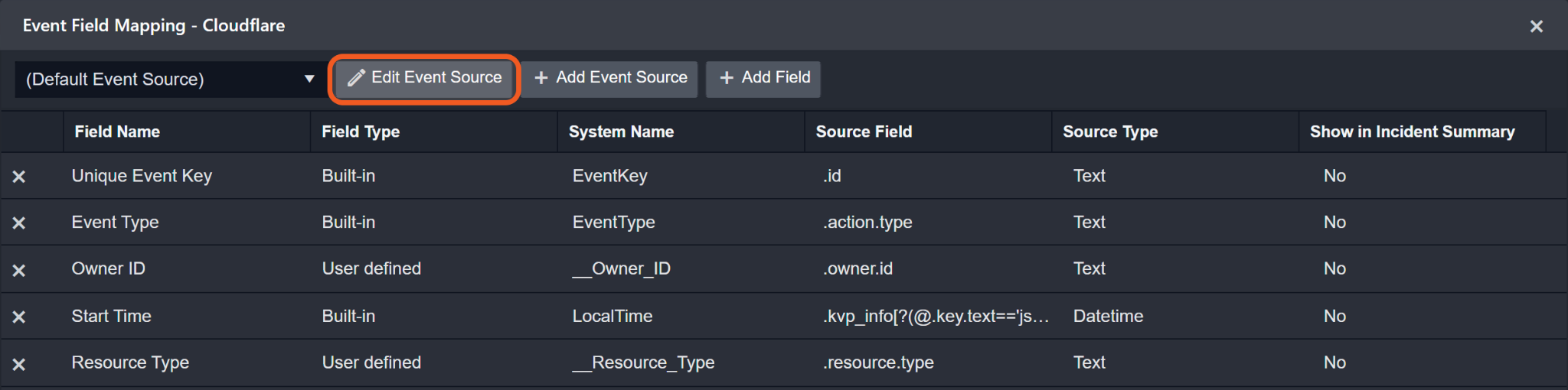Close the Event Field Mapping dialog
The image size is (1568, 390).
1536,27
